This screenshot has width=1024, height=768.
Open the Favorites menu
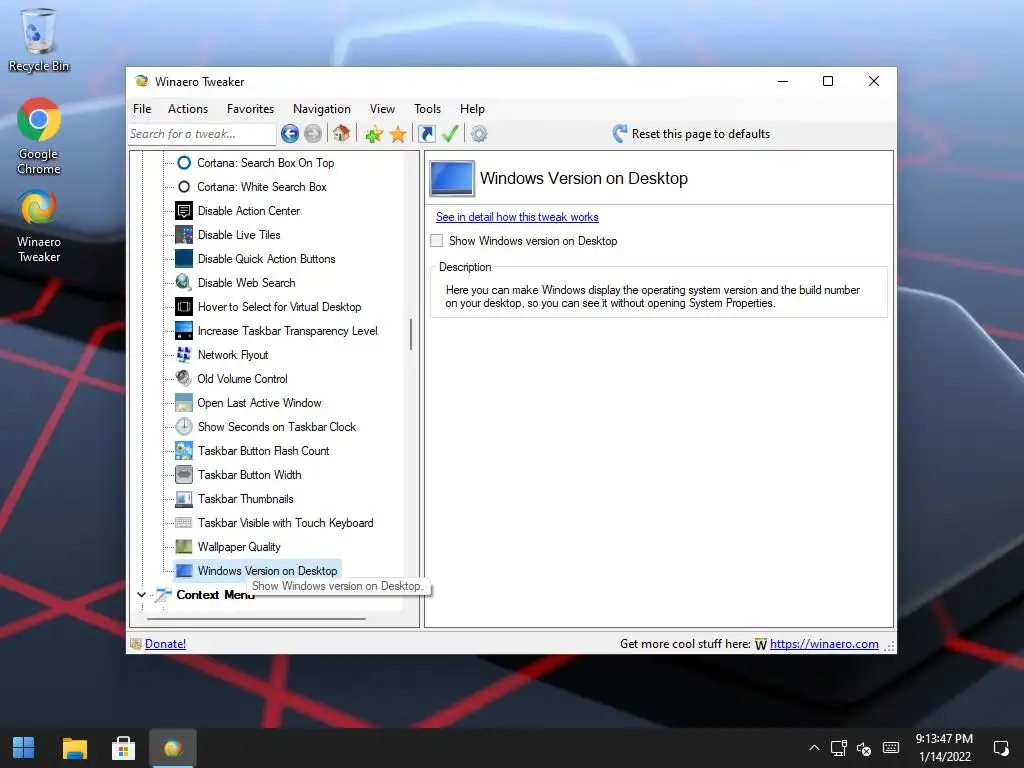coord(250,109)
